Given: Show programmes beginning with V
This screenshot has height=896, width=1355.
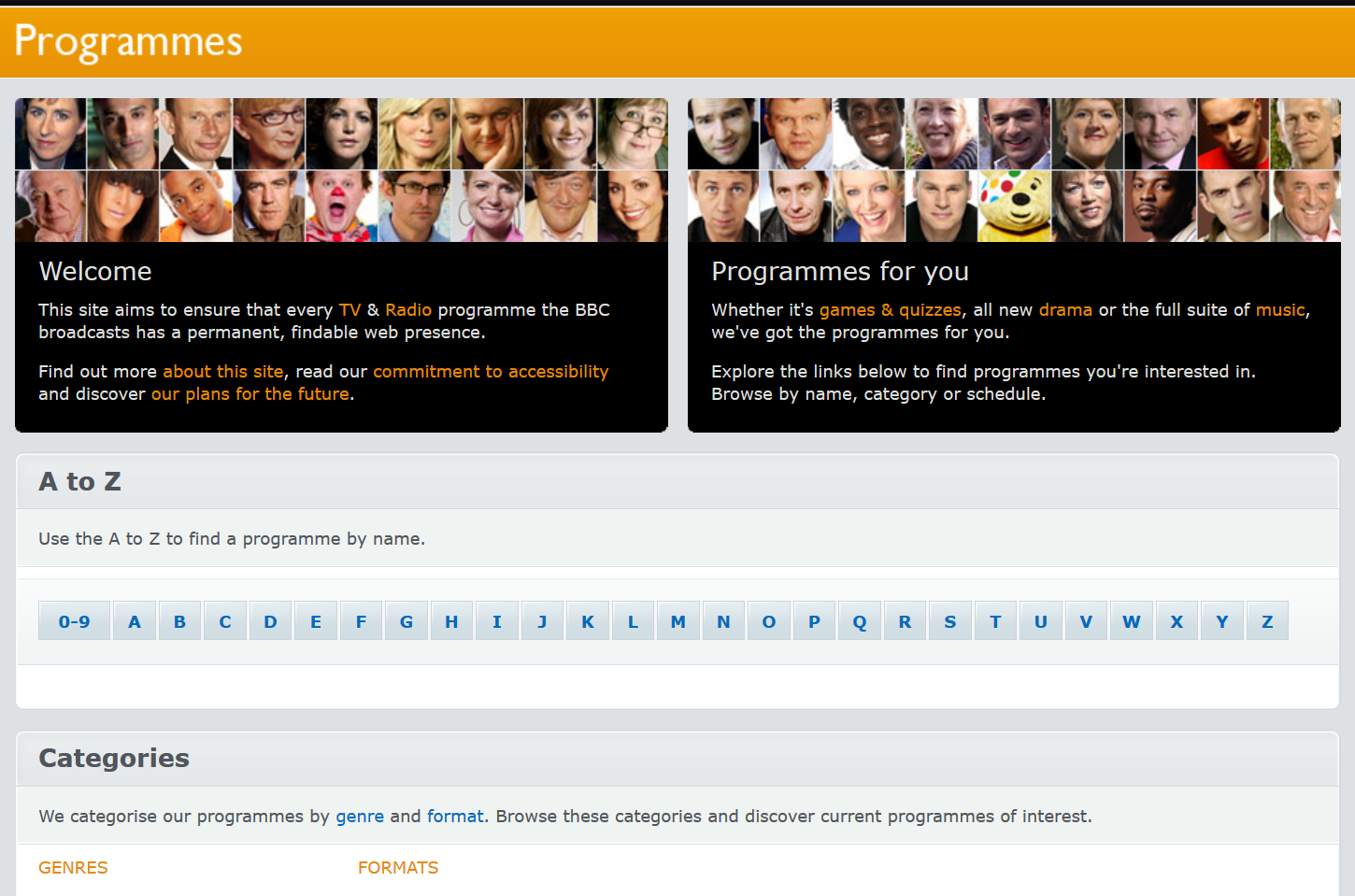Looking at the screenshot, I should [1086, 621].
